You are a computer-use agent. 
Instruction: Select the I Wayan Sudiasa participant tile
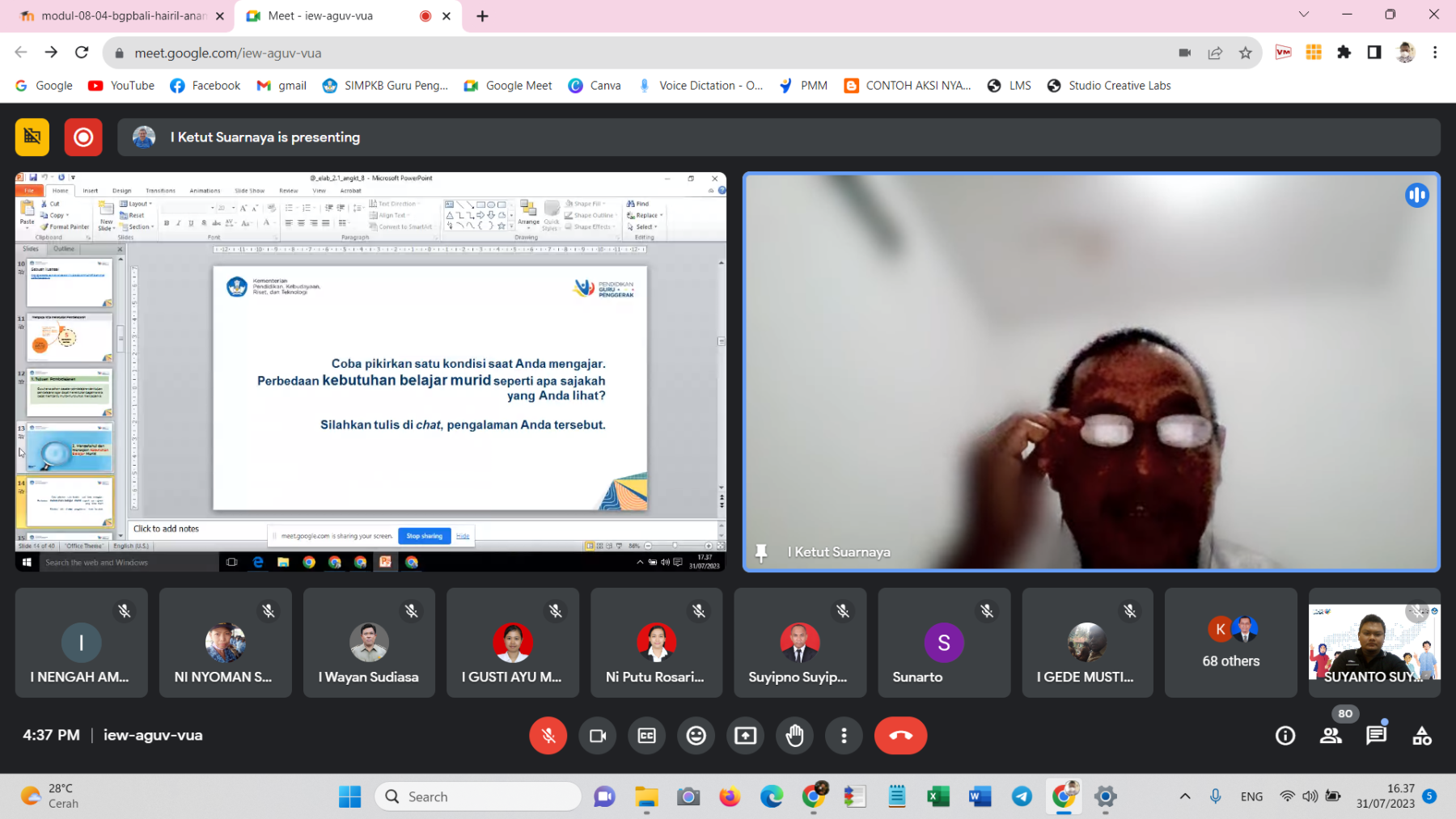coord(369,643)
